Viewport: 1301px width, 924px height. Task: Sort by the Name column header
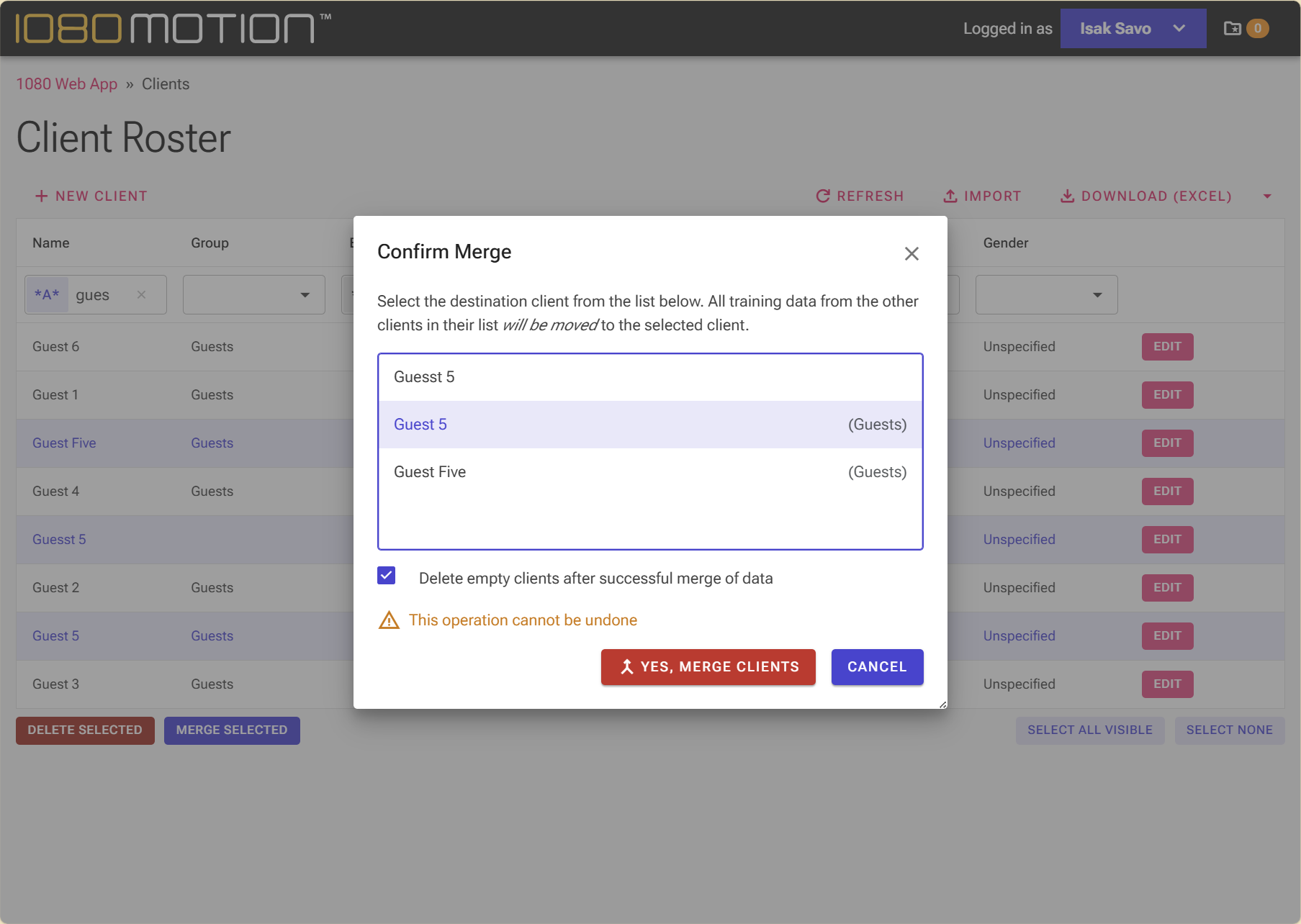51,243
